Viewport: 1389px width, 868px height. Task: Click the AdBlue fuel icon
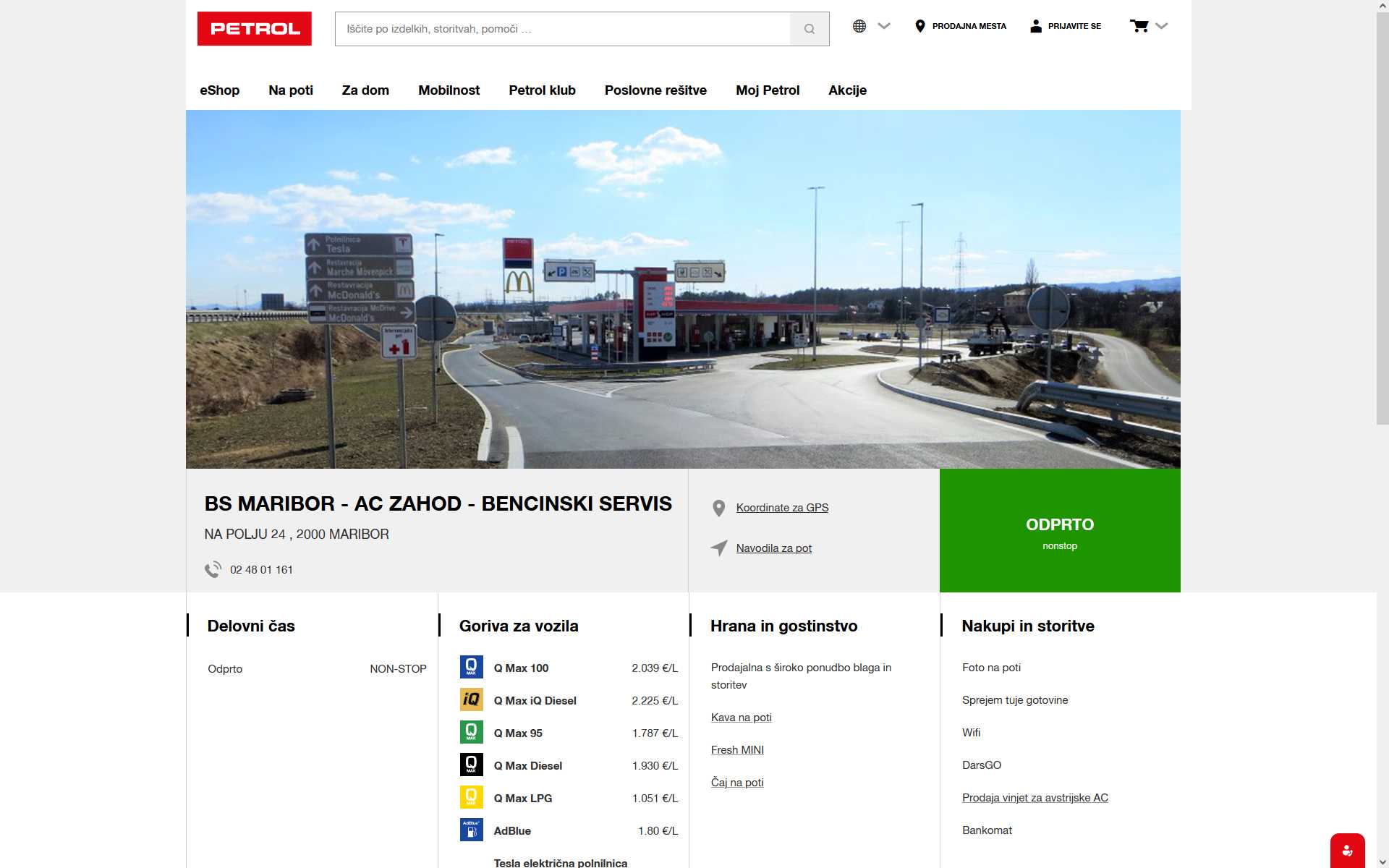472,830
